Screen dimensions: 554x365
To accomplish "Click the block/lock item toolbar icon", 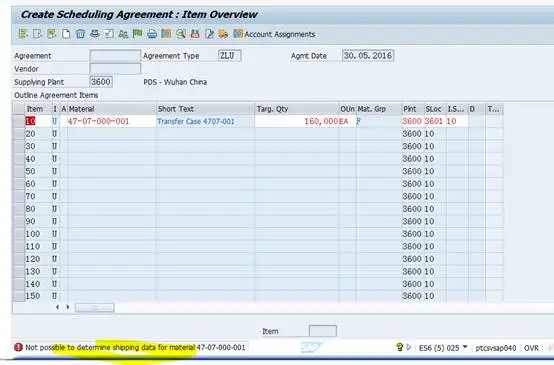I will click(x=95, y=34).
